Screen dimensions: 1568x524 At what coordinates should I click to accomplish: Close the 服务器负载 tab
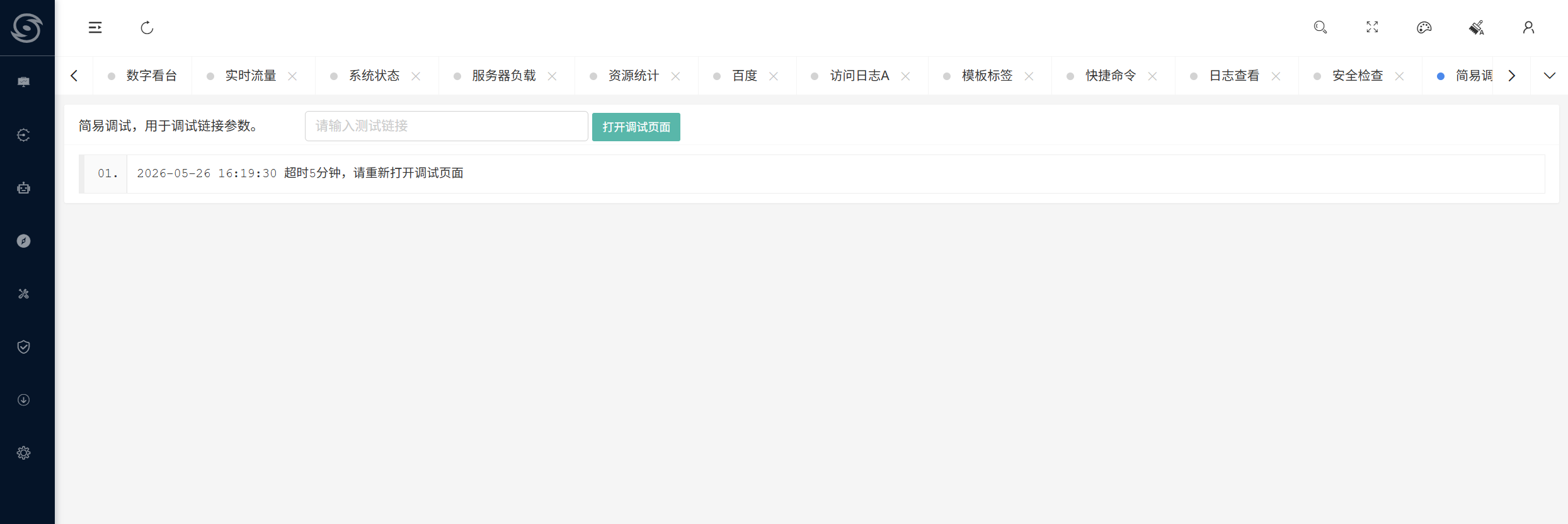(552, 76)
